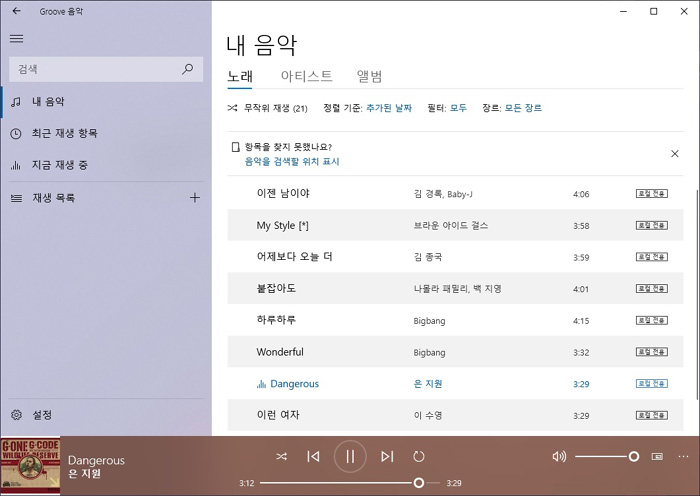Switch to the 노래 tab

[x=240, y=76]
